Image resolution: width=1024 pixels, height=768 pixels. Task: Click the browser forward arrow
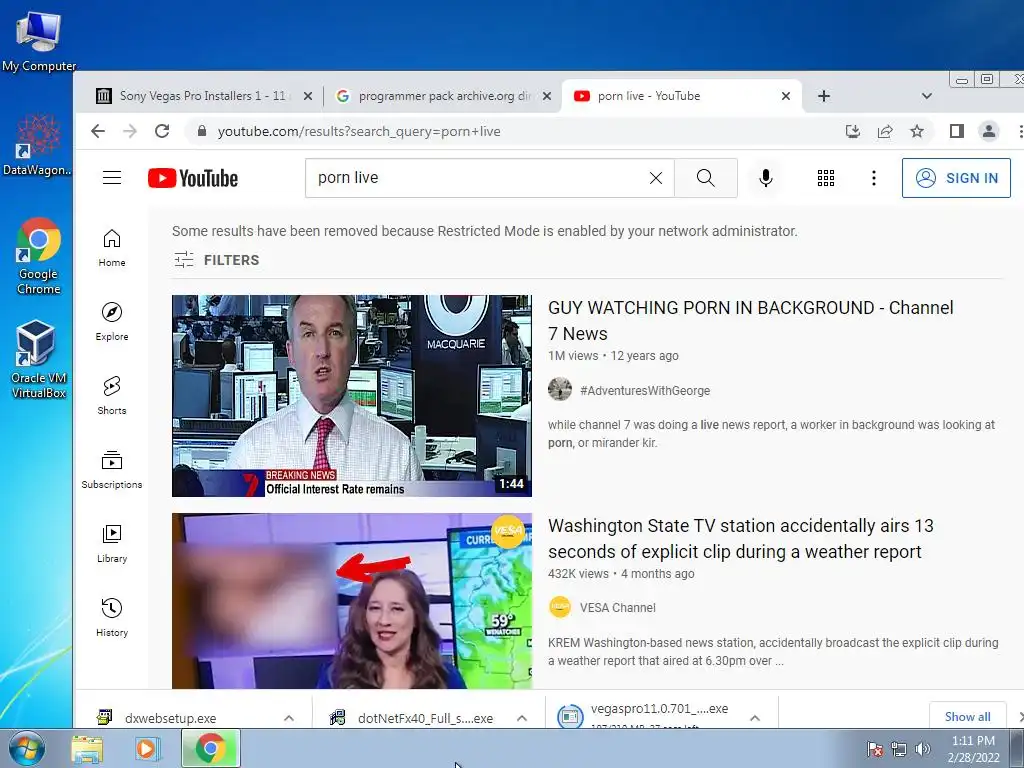click(x=130, y=131)
